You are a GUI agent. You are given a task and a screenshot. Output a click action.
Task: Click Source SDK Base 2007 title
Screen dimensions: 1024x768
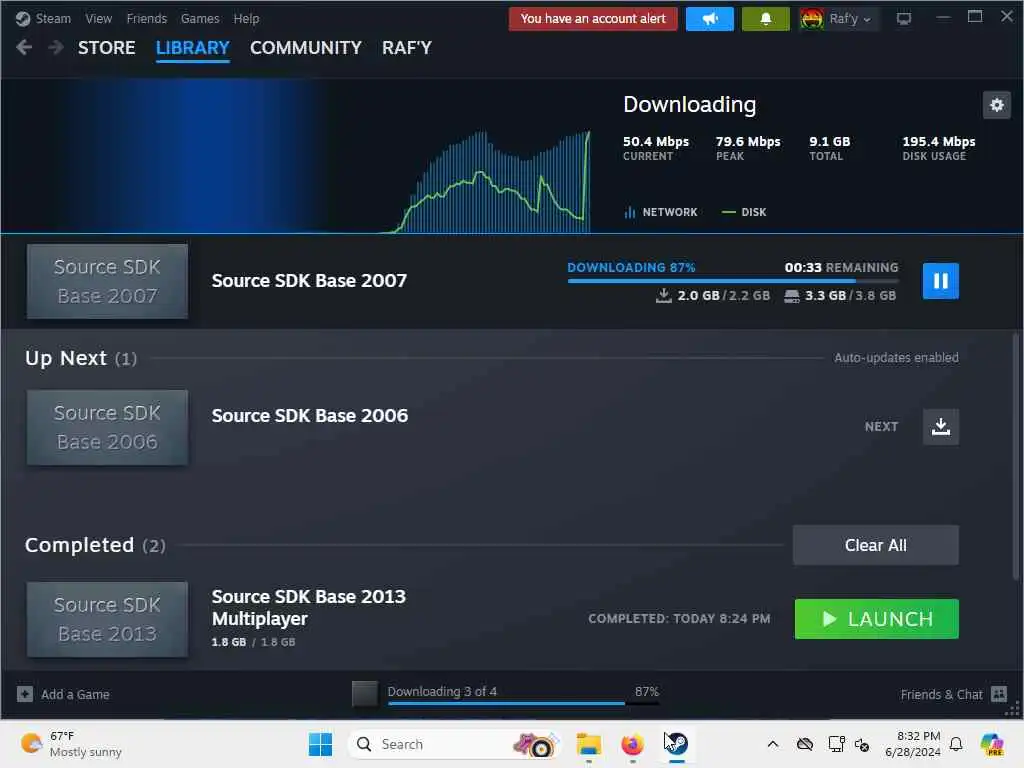point(309,281)
